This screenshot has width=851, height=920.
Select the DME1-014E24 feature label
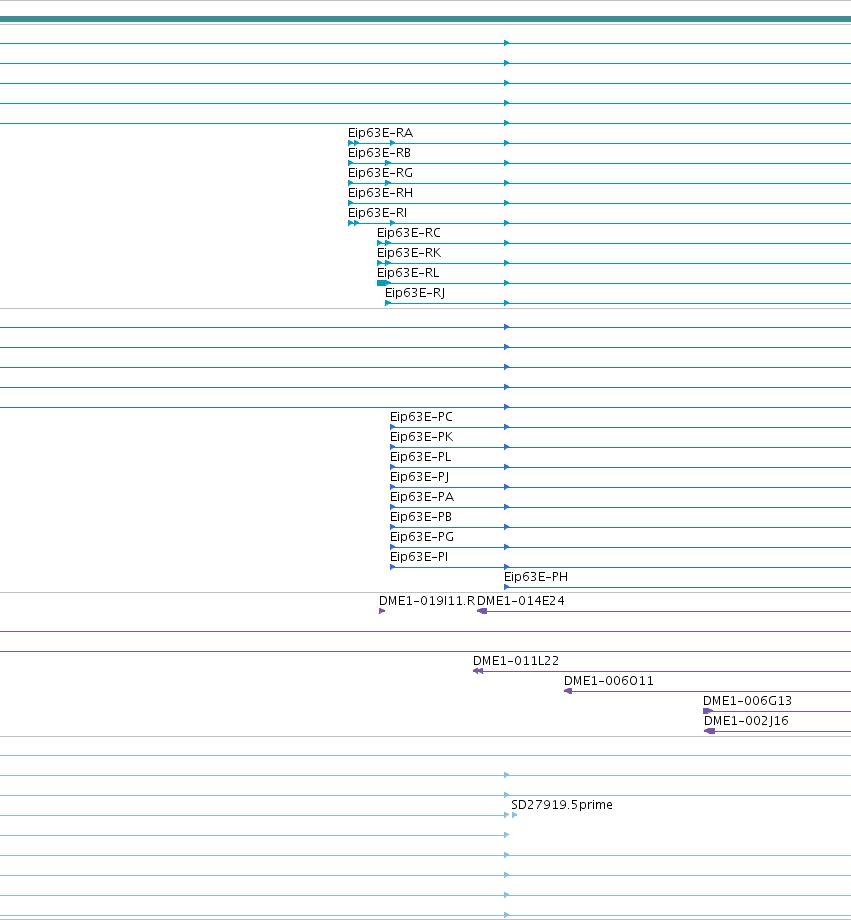pyautogui.click(x=521, y=601)
